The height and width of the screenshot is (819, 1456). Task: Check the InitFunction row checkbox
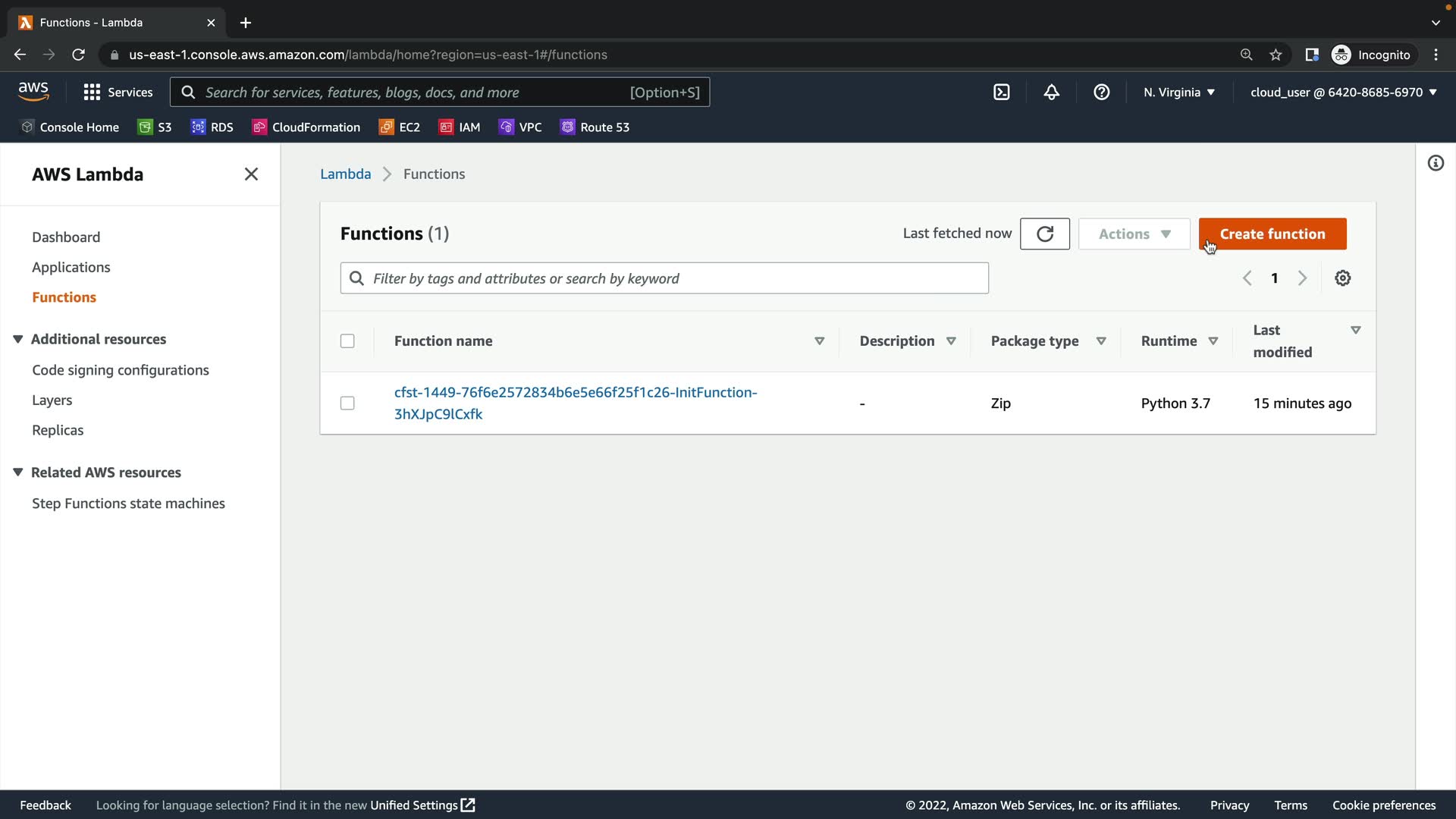[347, 403]
